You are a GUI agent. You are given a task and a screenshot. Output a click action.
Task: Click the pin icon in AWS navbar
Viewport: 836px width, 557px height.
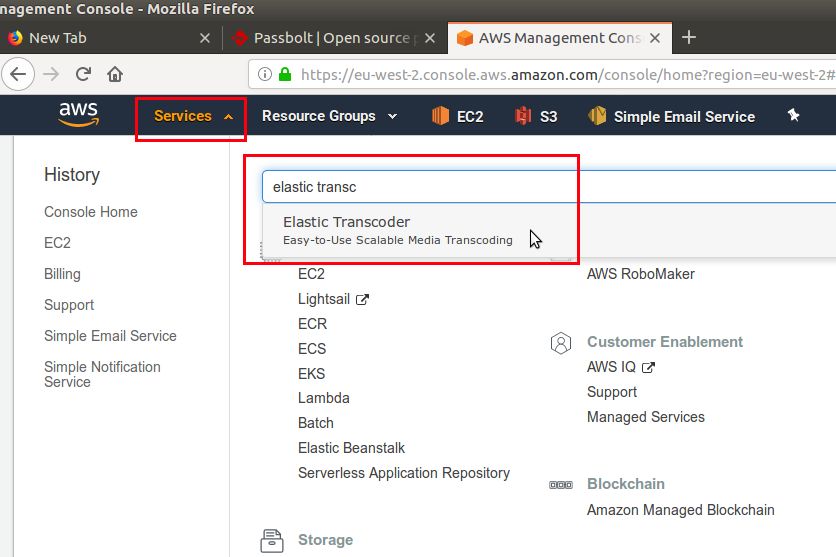click(x=793, y=115)
